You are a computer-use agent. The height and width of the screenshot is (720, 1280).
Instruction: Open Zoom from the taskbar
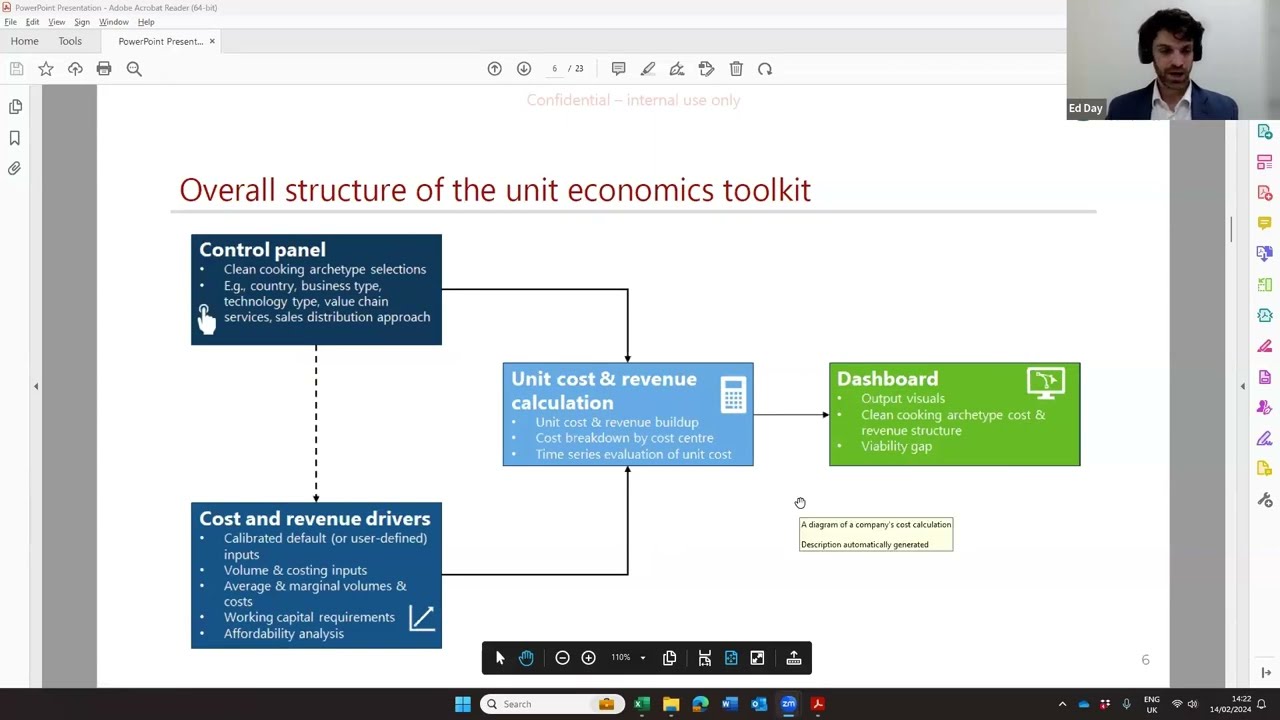pos(788,704)
